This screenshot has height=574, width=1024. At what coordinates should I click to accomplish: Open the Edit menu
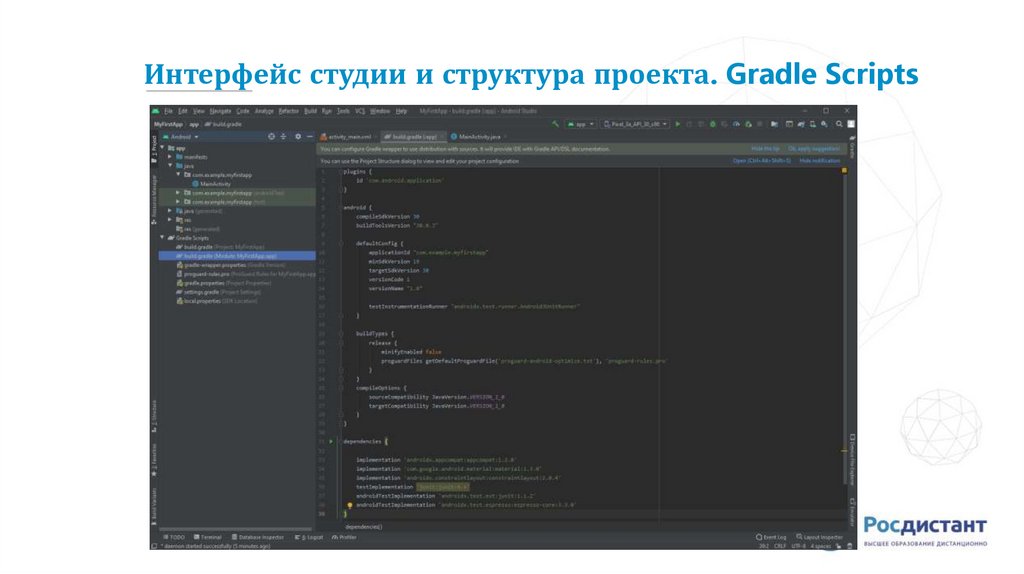pyautogui.click(x=183, y=111)
